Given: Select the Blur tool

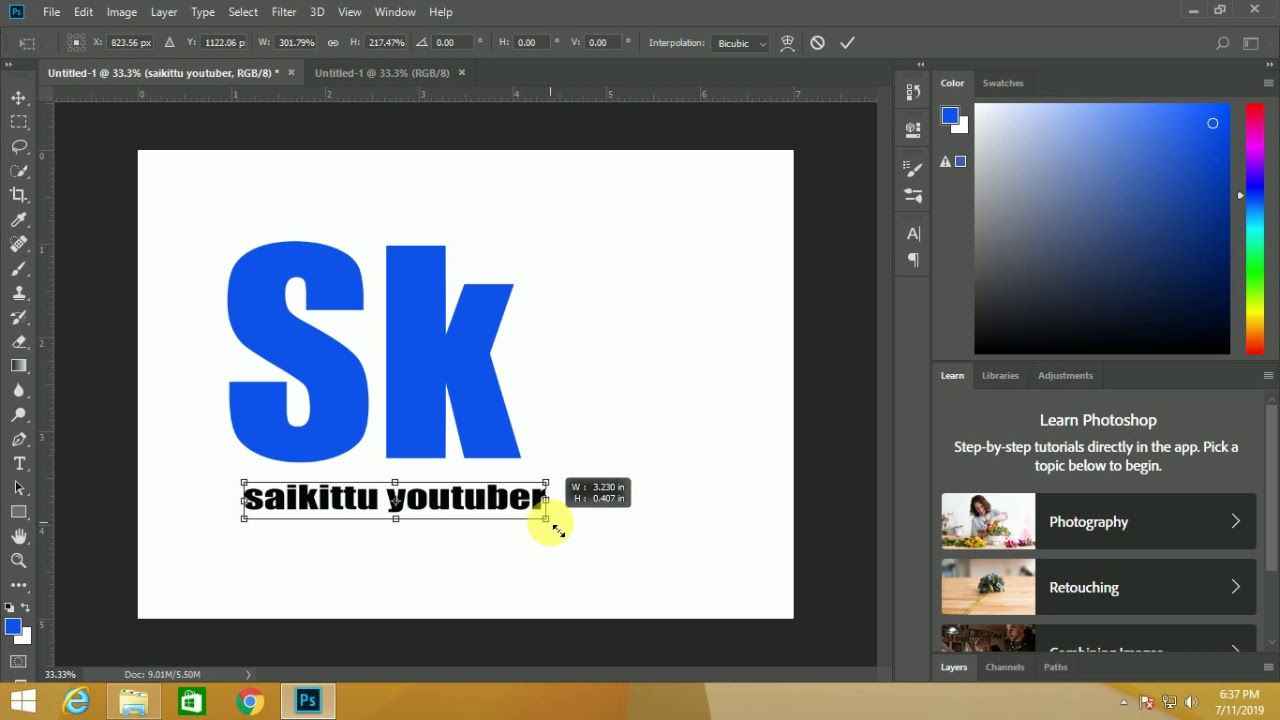Looking at the screenshot, I should coord(19,391).
